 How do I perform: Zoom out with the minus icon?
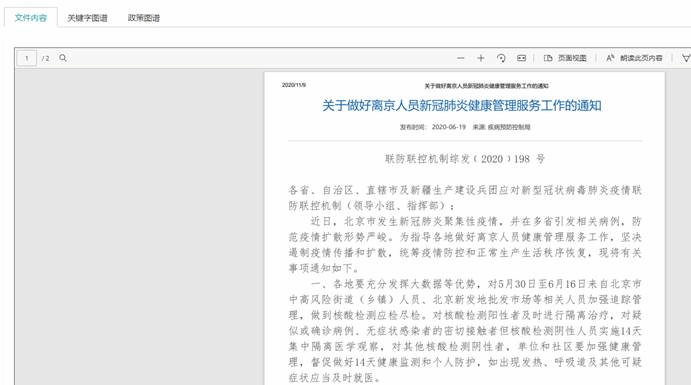pos(461,58)
